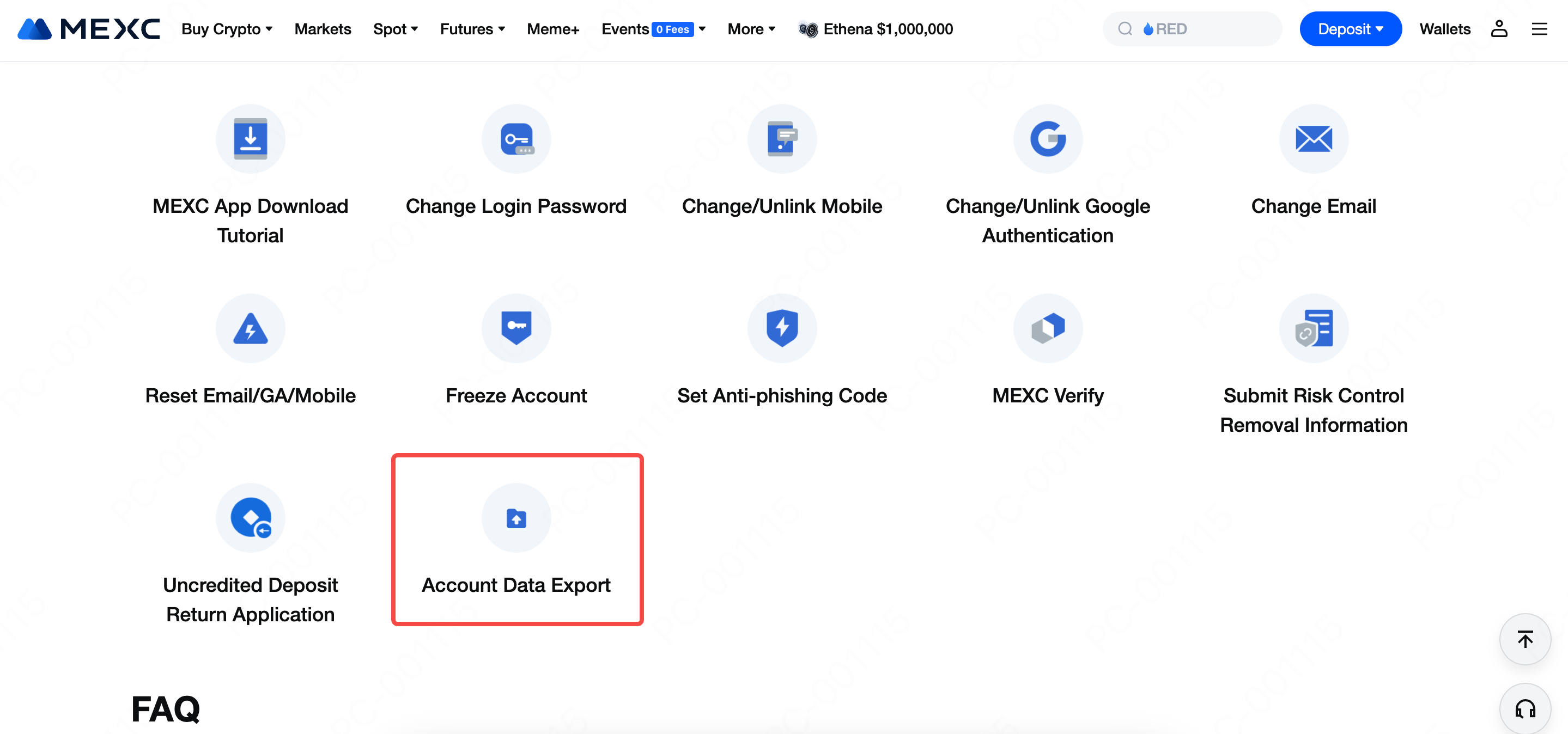Click the search magnifier icon
The width and height of the screenshot is (1568, 734).
pos(1125,28)
